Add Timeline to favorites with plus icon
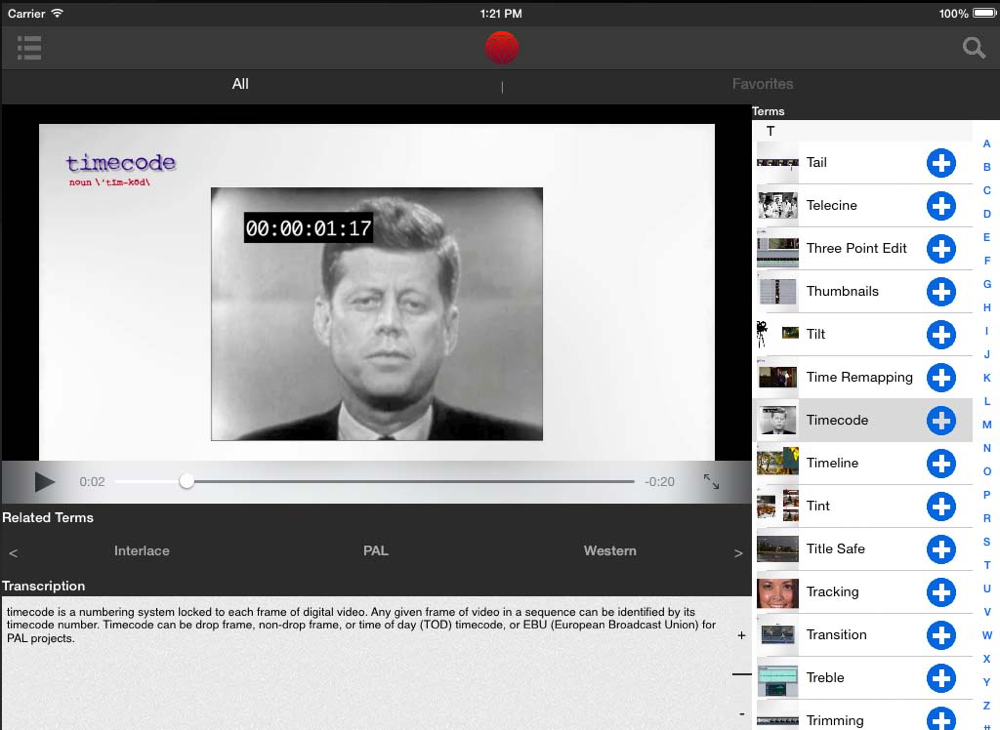 pos(941,464)
